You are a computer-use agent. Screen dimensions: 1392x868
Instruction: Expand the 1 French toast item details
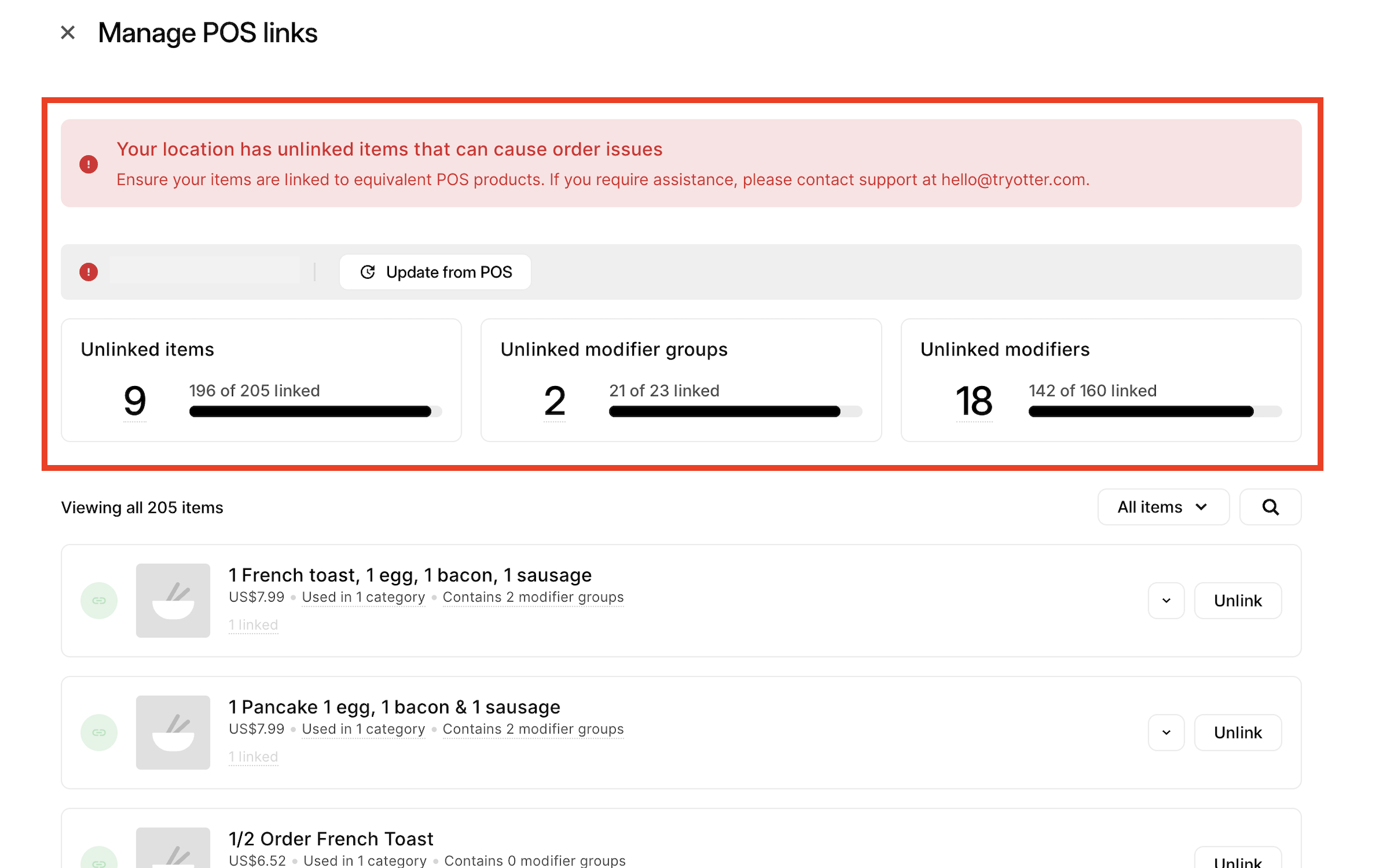[1166, 601]
